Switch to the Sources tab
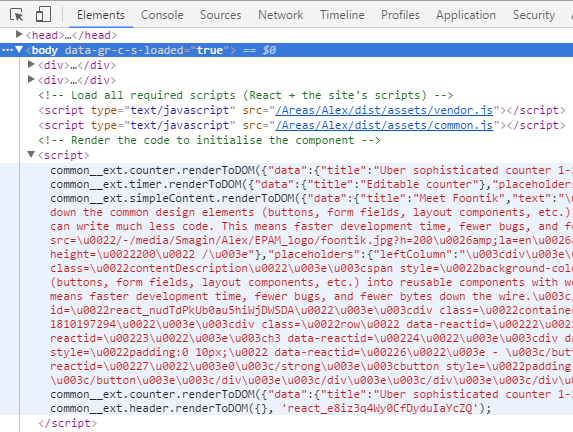573x432 pixels. pos(220,15)
